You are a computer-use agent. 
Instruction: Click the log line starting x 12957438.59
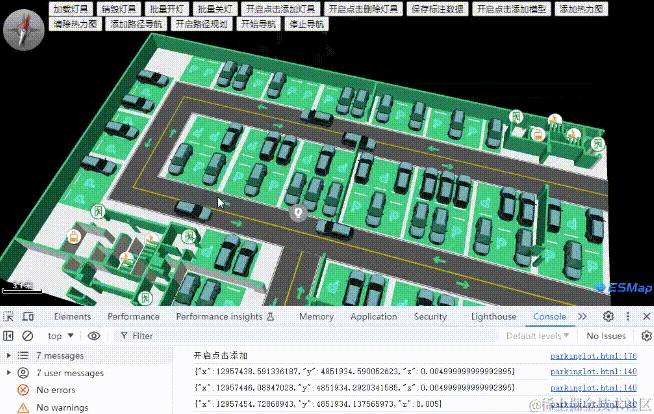[354, 371]
